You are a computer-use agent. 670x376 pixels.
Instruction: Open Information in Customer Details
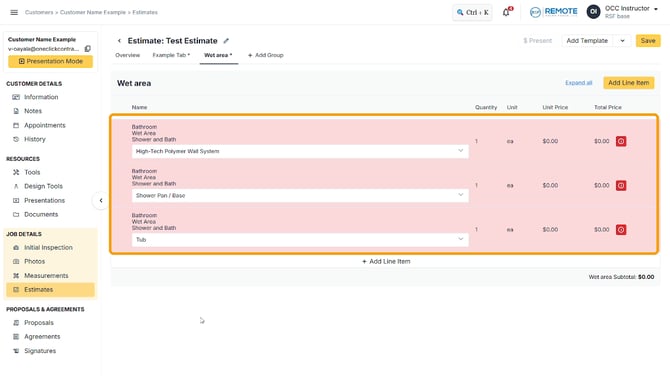coord(41,97)
